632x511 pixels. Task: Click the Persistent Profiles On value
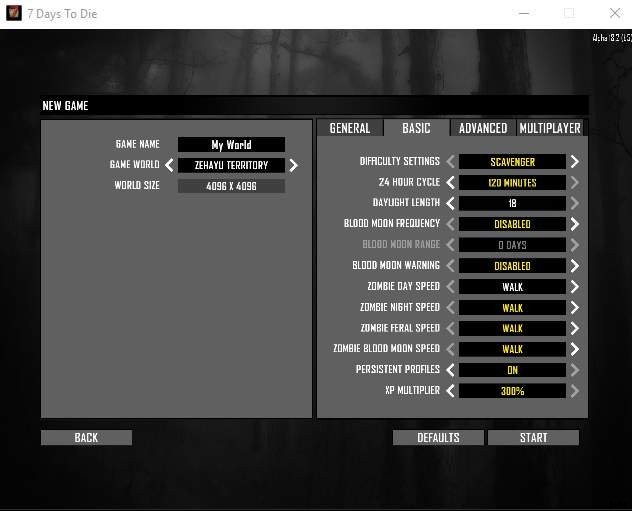click(x=512, y=370)
